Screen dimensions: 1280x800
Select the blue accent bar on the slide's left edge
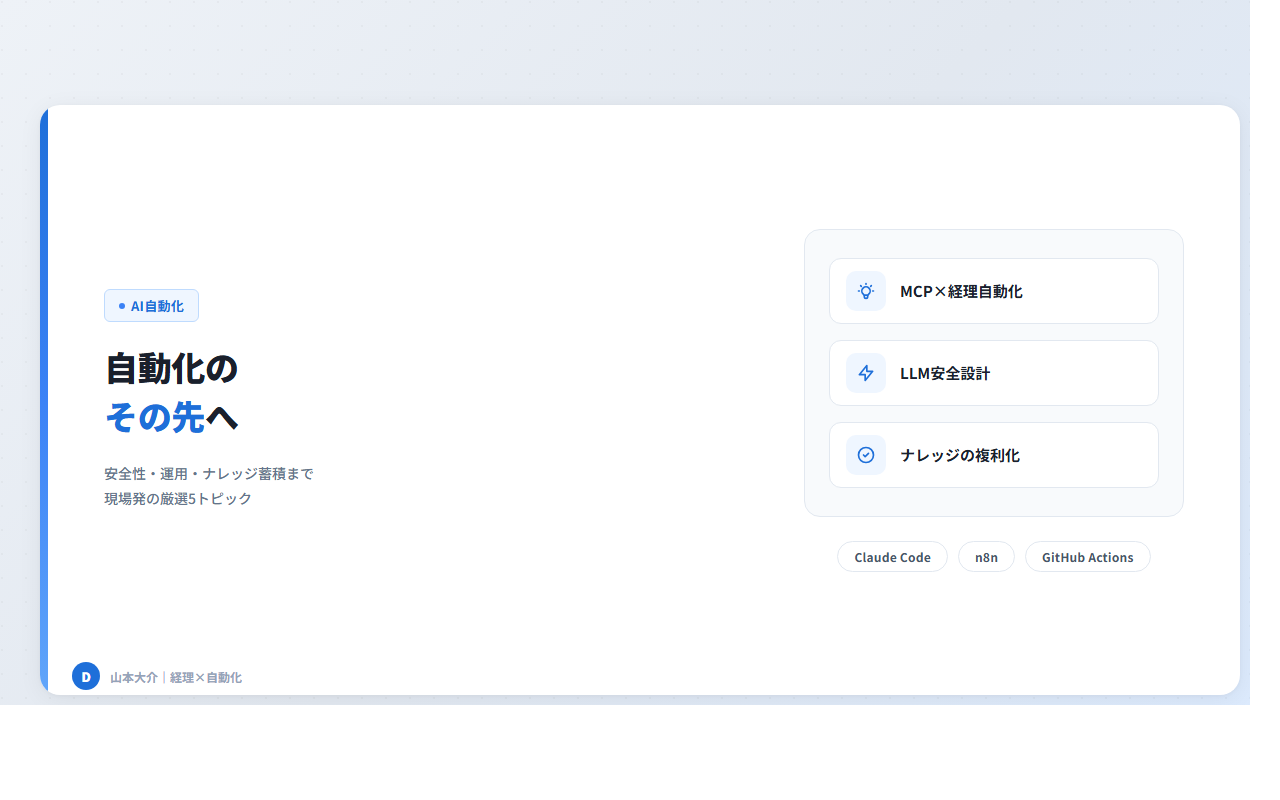click(x=43, y=400)
